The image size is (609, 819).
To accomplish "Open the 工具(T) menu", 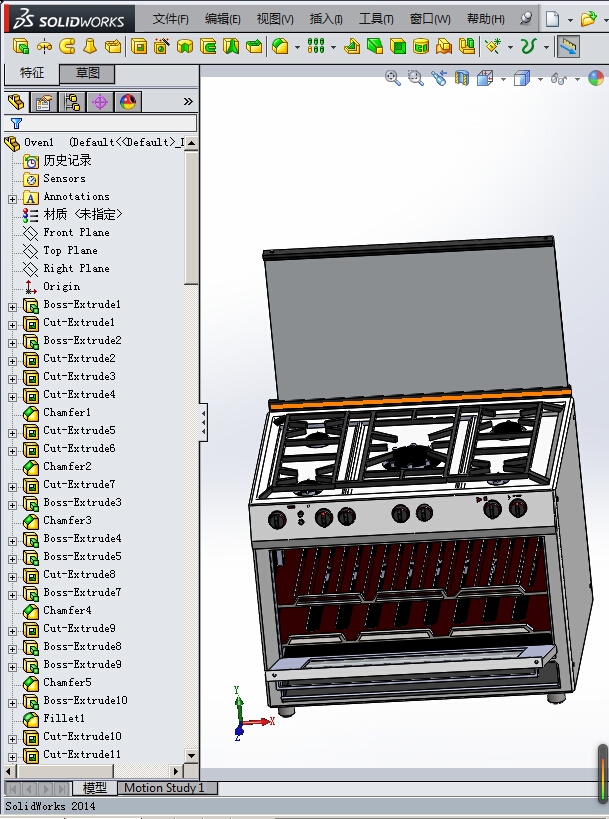I will point(376,19).
